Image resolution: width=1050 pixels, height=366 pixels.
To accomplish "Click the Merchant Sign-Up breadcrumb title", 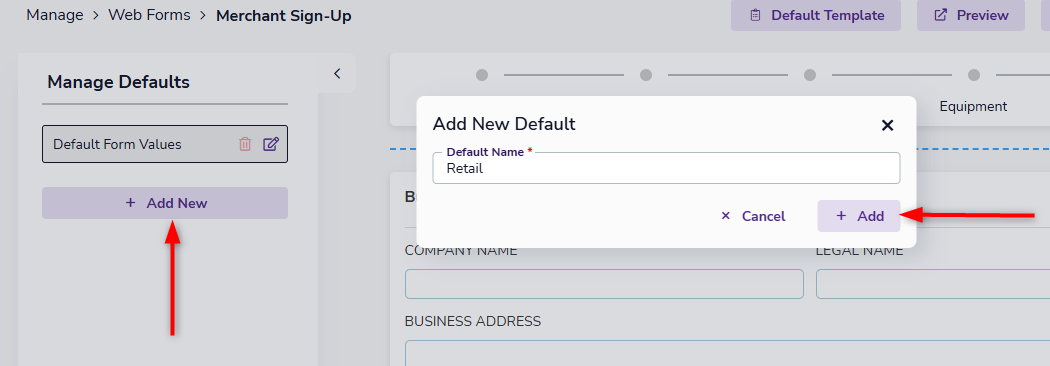I will (x=283, y=15).
